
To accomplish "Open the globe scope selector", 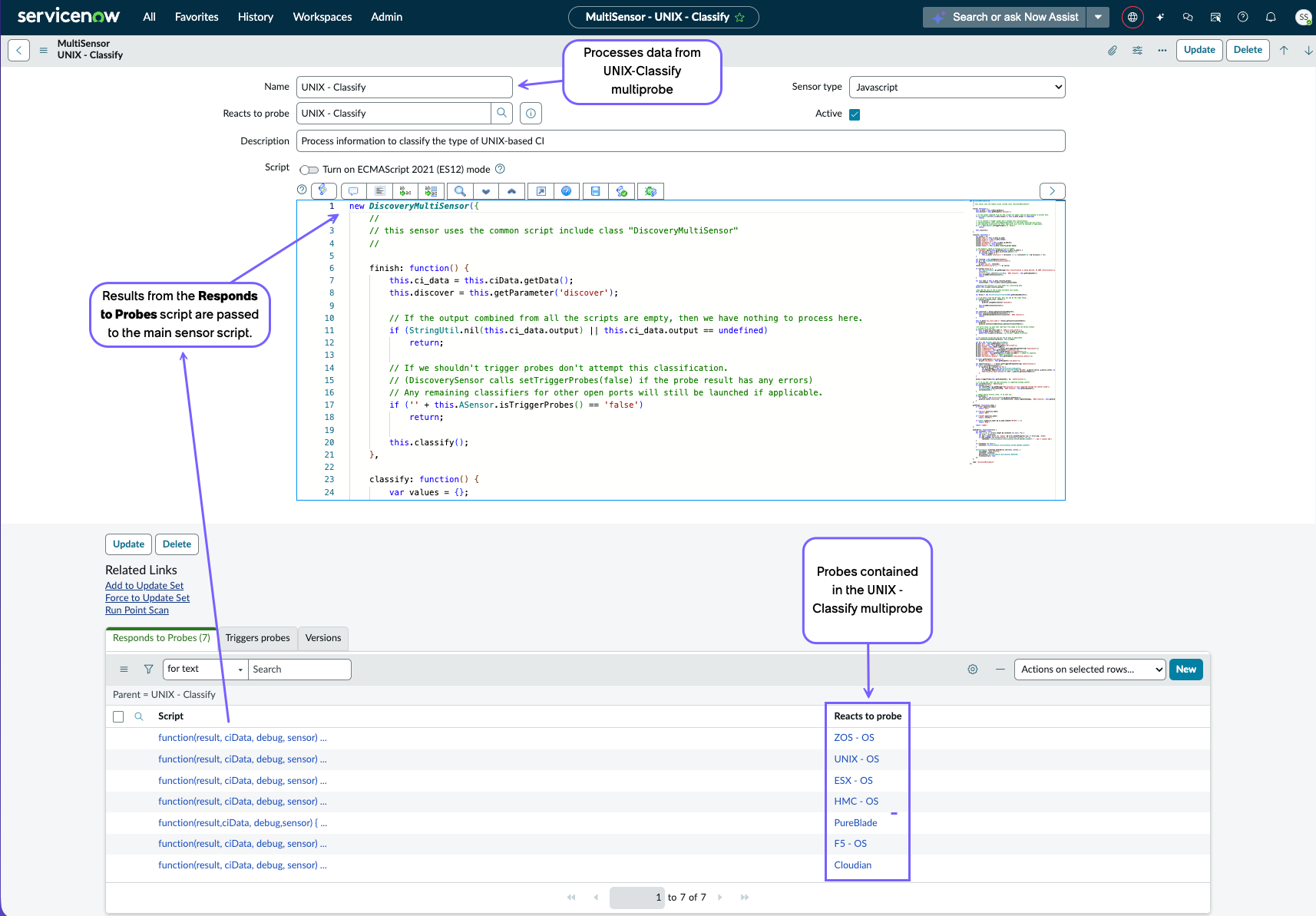I will coord(1132,17).
